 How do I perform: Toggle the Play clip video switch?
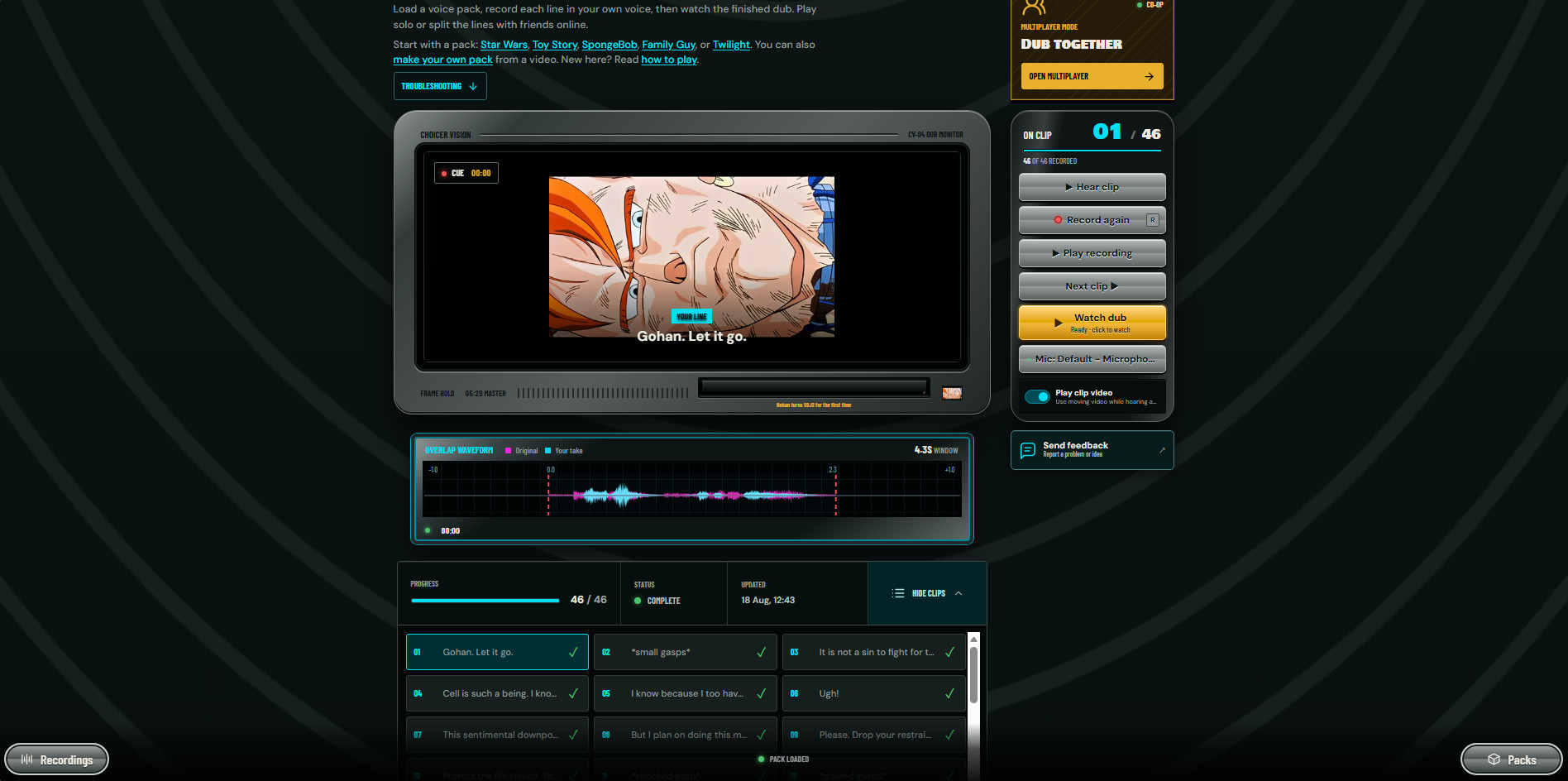tap(1037, 396)
